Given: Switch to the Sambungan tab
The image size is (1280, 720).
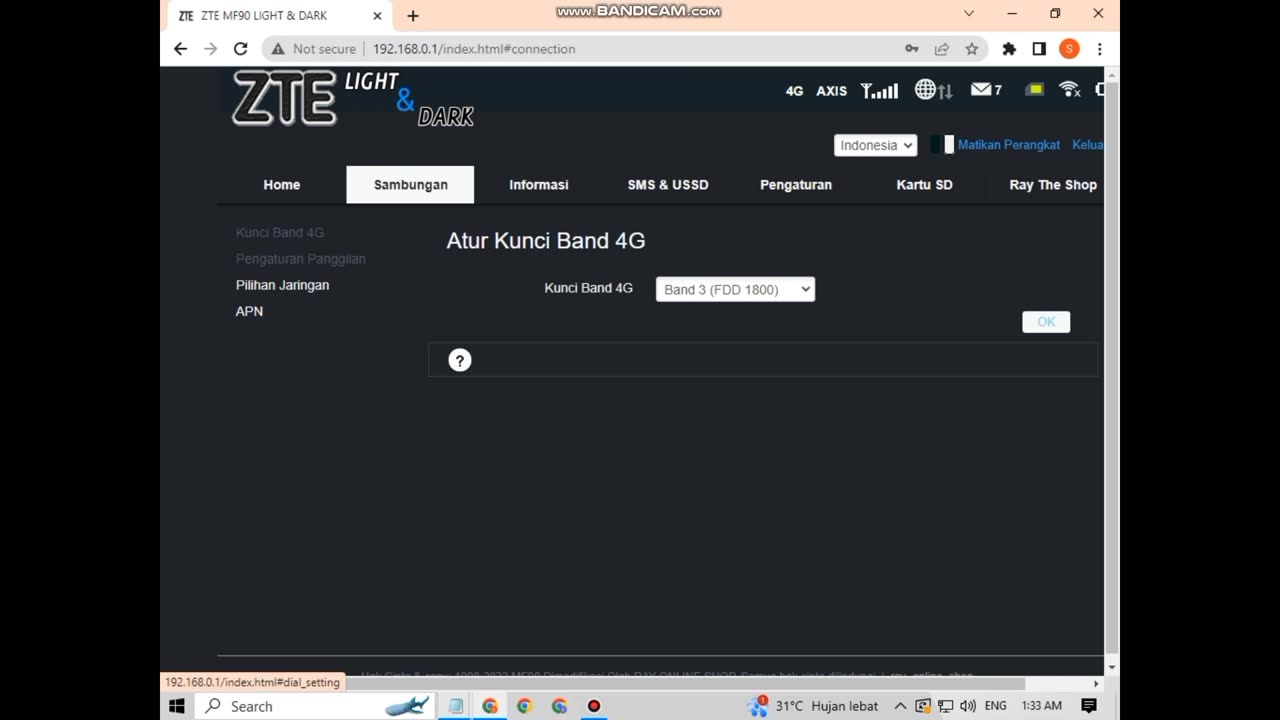Looking at the screenshot, I should point(410,185).
